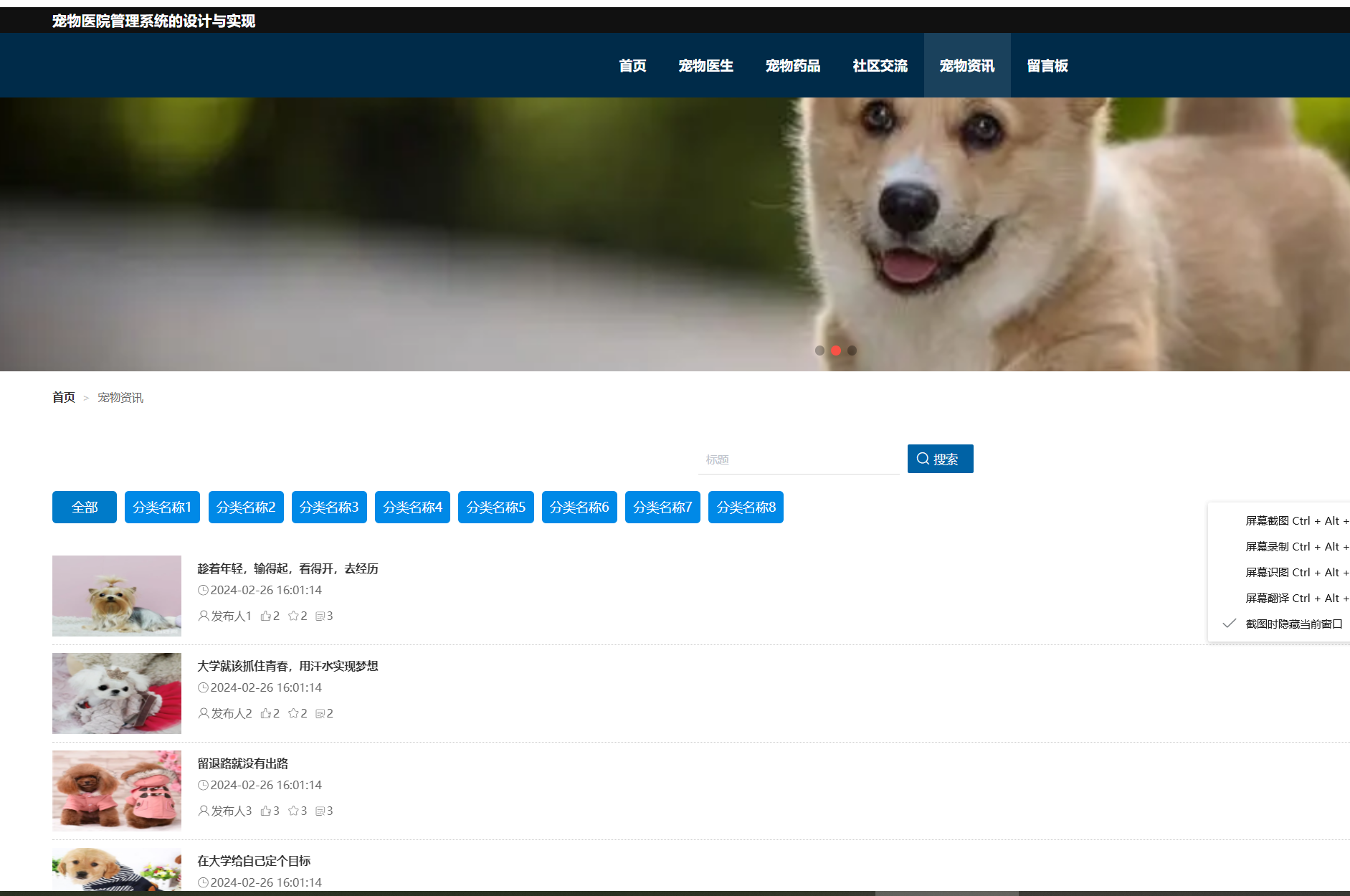Click the 发布人1 publisher name
Screen dimensions: 1350x896
click(231, 616)
